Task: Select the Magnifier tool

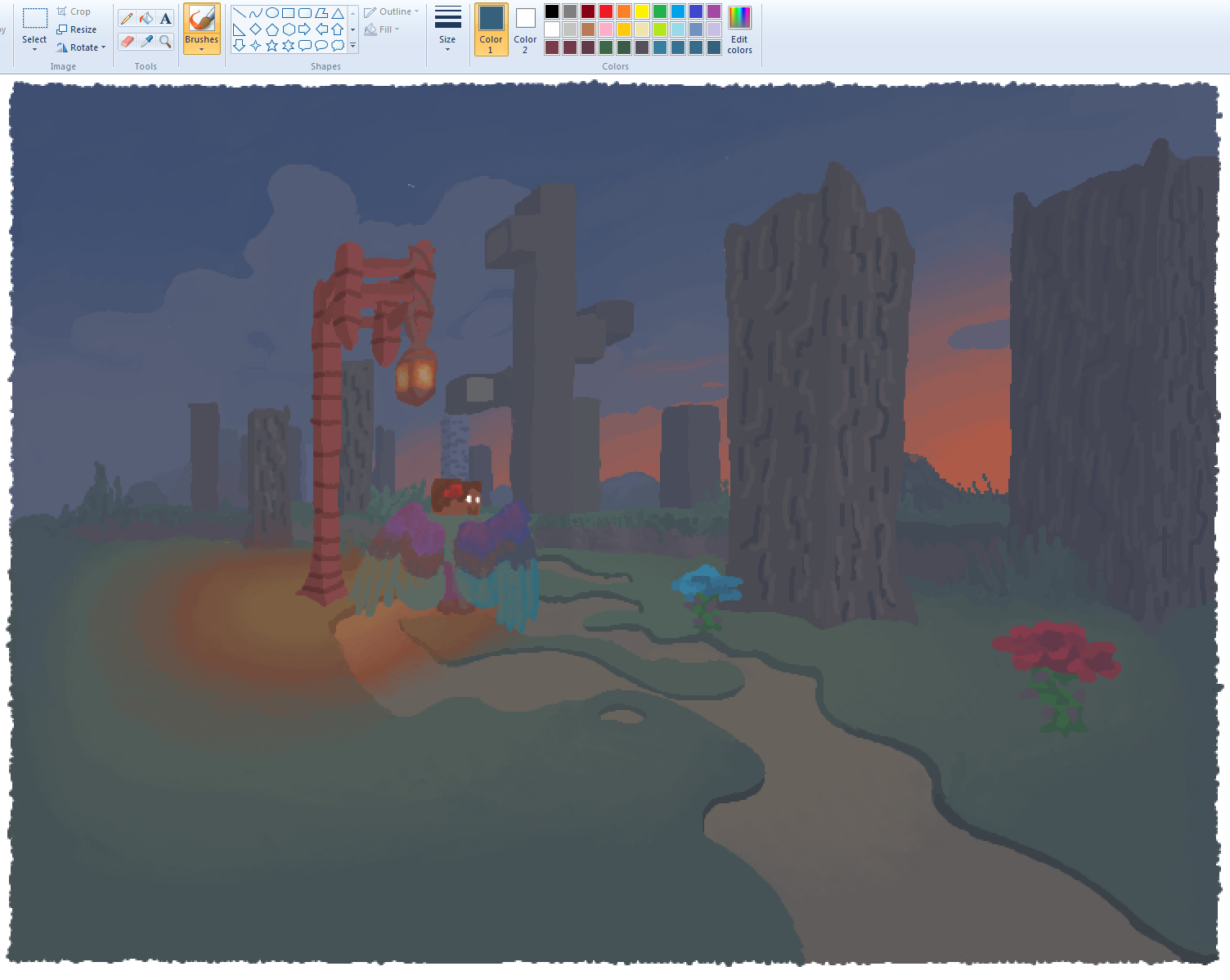Action: (x=165, y=41)
